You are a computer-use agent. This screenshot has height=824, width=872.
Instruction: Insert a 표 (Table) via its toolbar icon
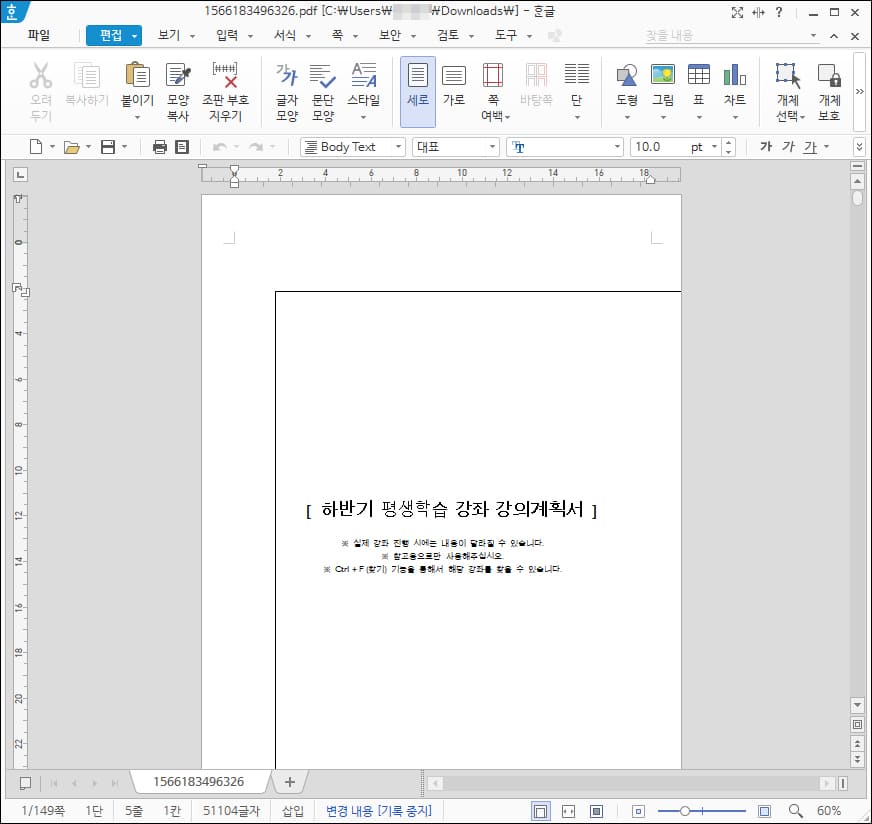[x=699, y=85]
